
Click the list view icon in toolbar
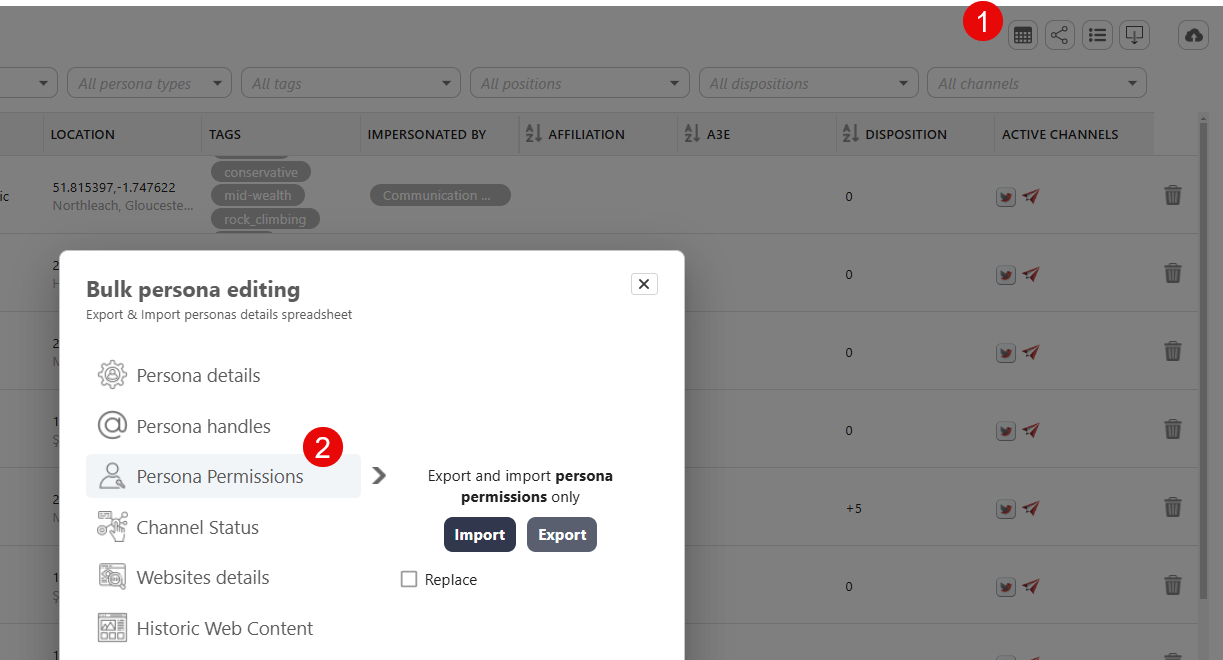1097,36
